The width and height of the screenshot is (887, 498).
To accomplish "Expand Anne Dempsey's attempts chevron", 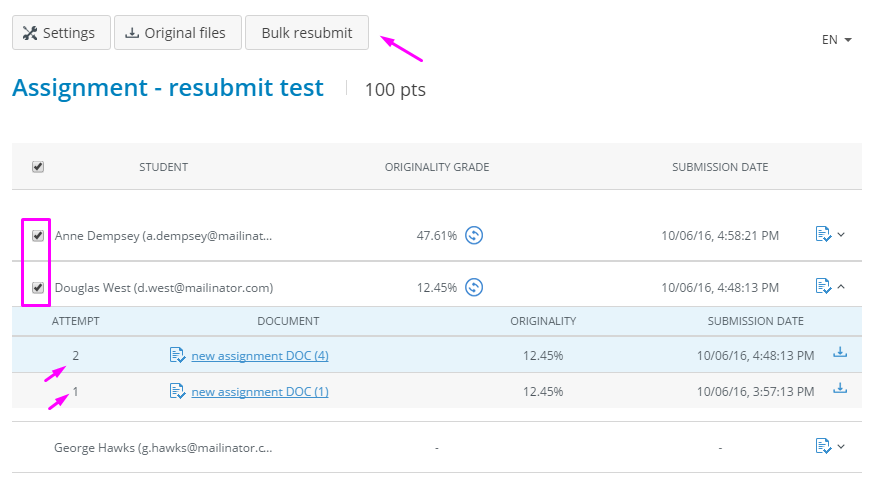I will point(841,235).
